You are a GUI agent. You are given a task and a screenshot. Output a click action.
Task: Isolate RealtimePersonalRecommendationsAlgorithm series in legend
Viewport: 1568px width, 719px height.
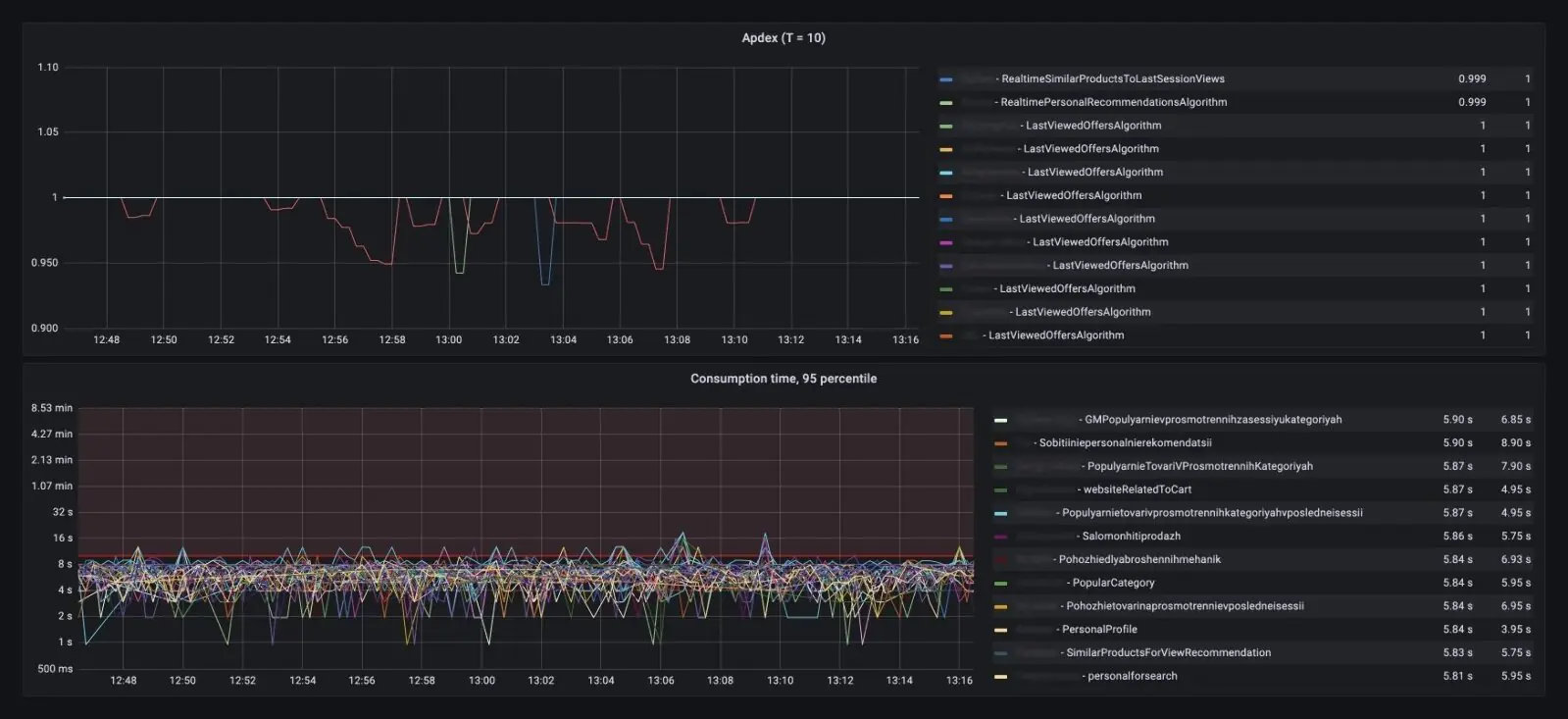[1114, 102]
